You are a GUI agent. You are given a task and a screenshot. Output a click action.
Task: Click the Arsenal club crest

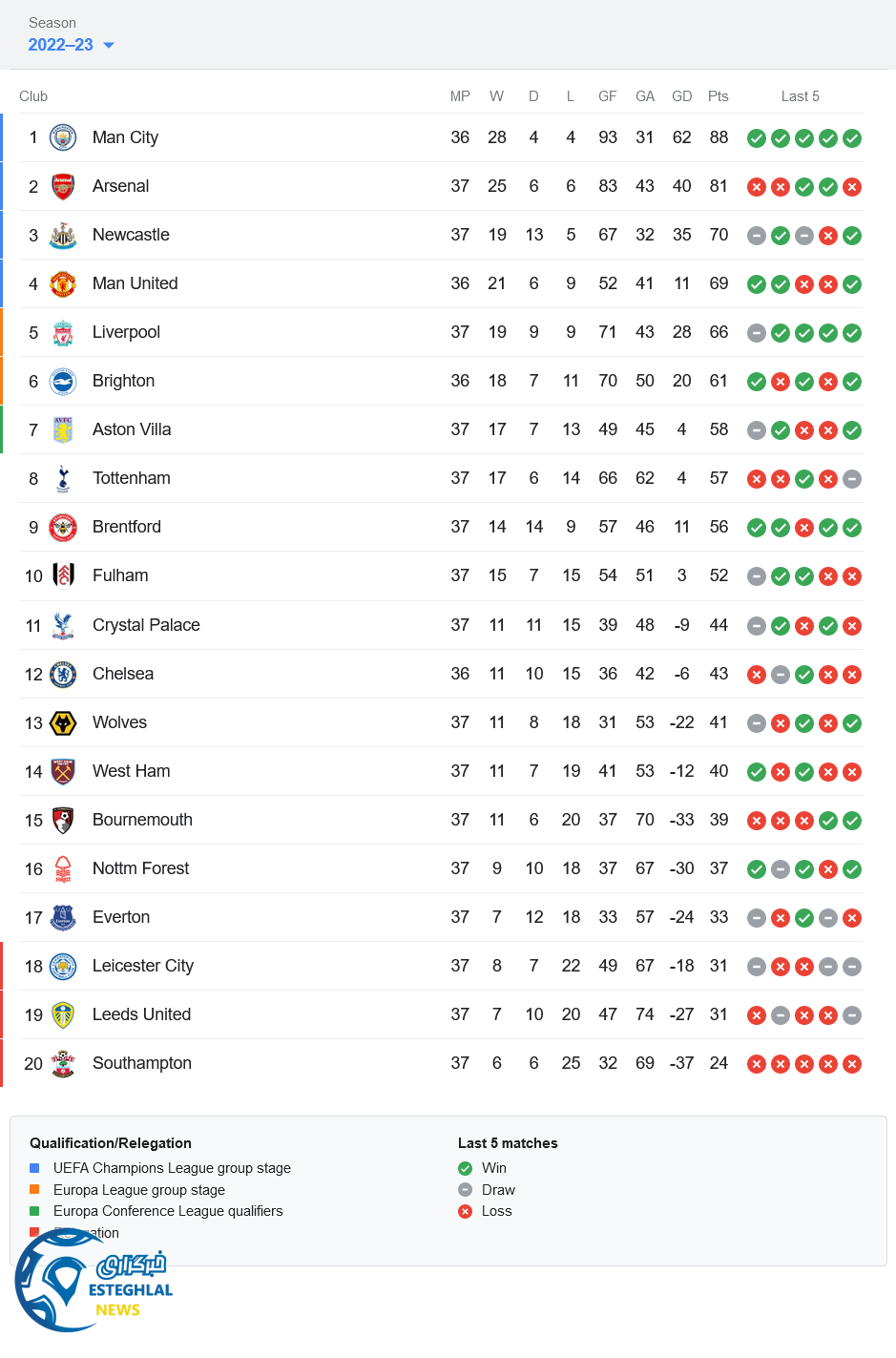pos(63,186)
